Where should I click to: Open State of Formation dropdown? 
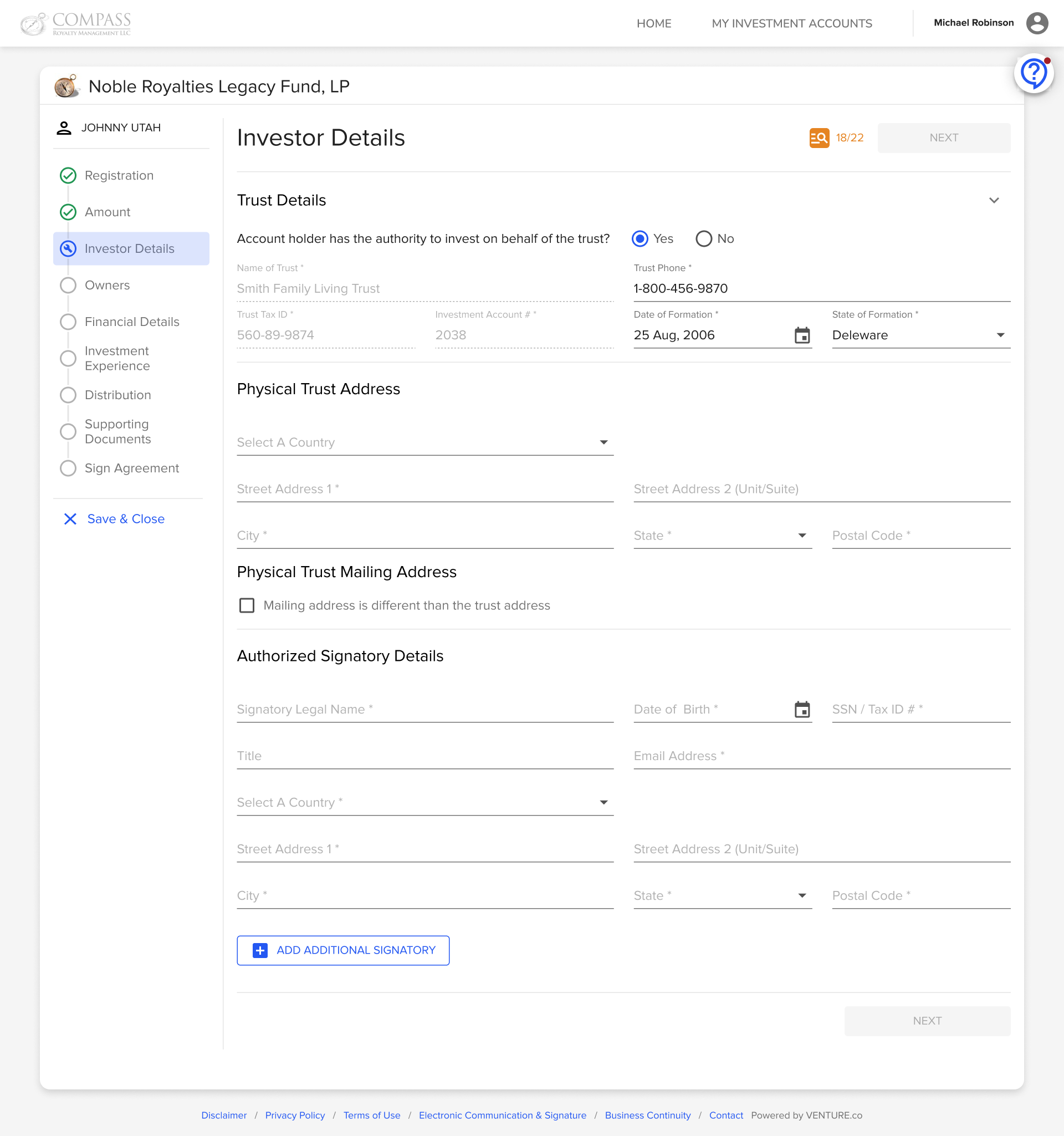[920, 335]
